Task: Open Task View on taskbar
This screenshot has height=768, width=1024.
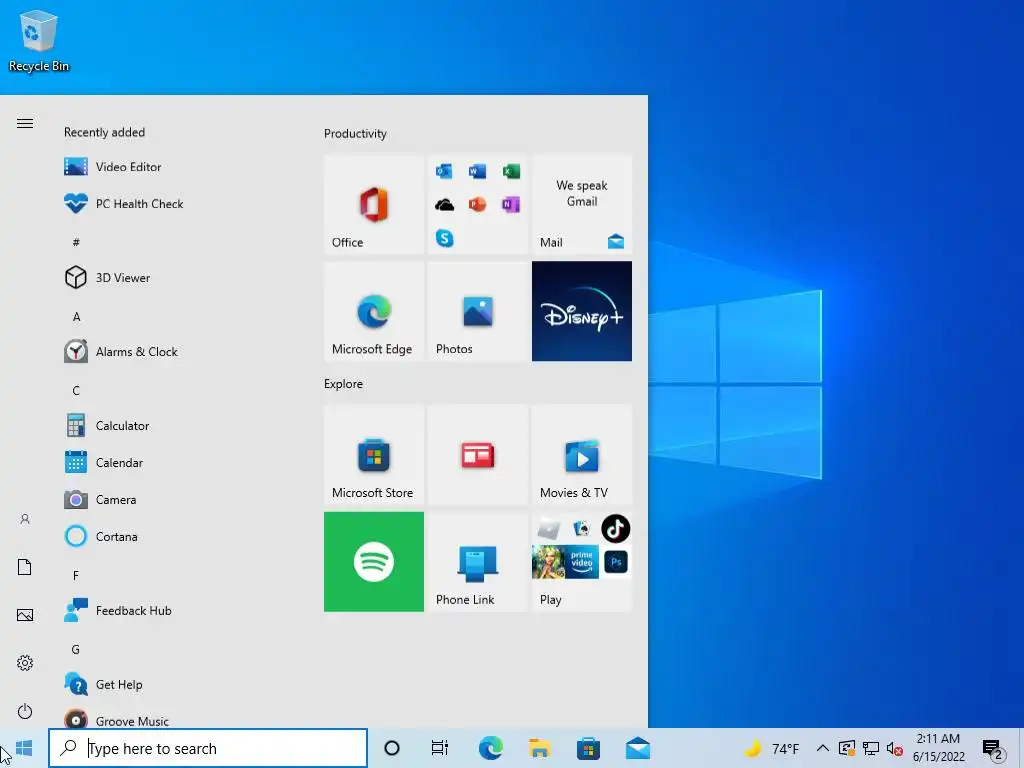Action: pyautogui.click(x=440, y=748)
